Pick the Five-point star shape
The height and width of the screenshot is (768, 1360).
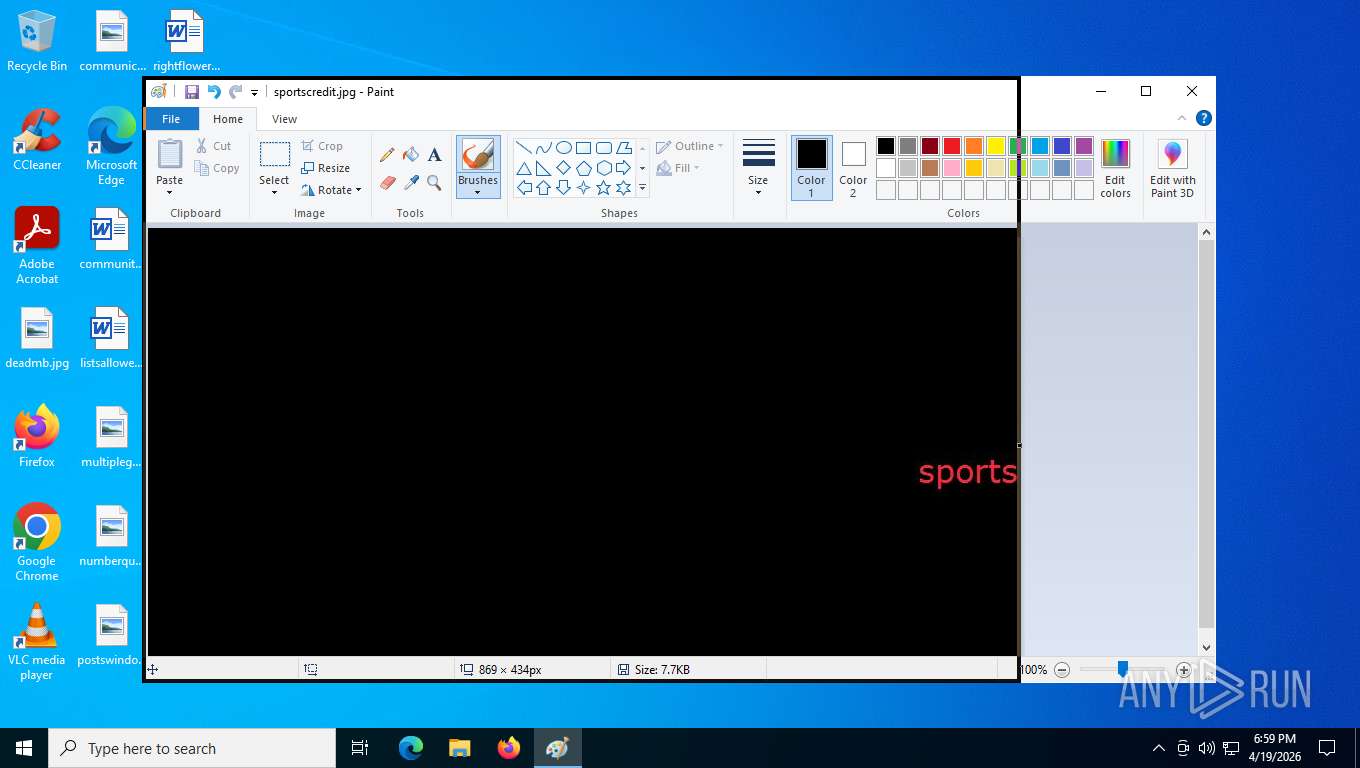[x=603, y=188]
